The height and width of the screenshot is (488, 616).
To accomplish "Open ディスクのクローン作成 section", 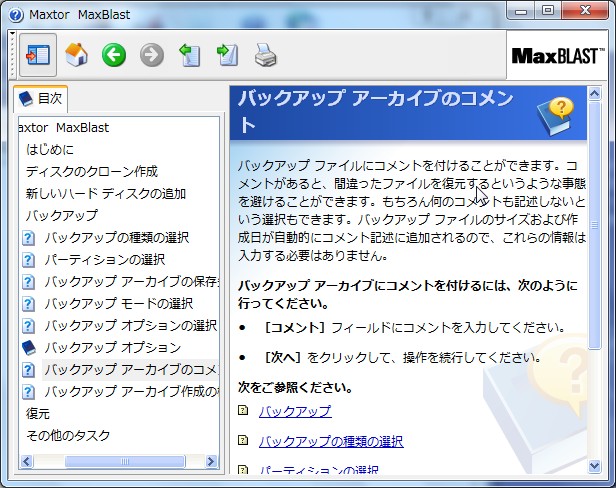I will click(92, 171).
